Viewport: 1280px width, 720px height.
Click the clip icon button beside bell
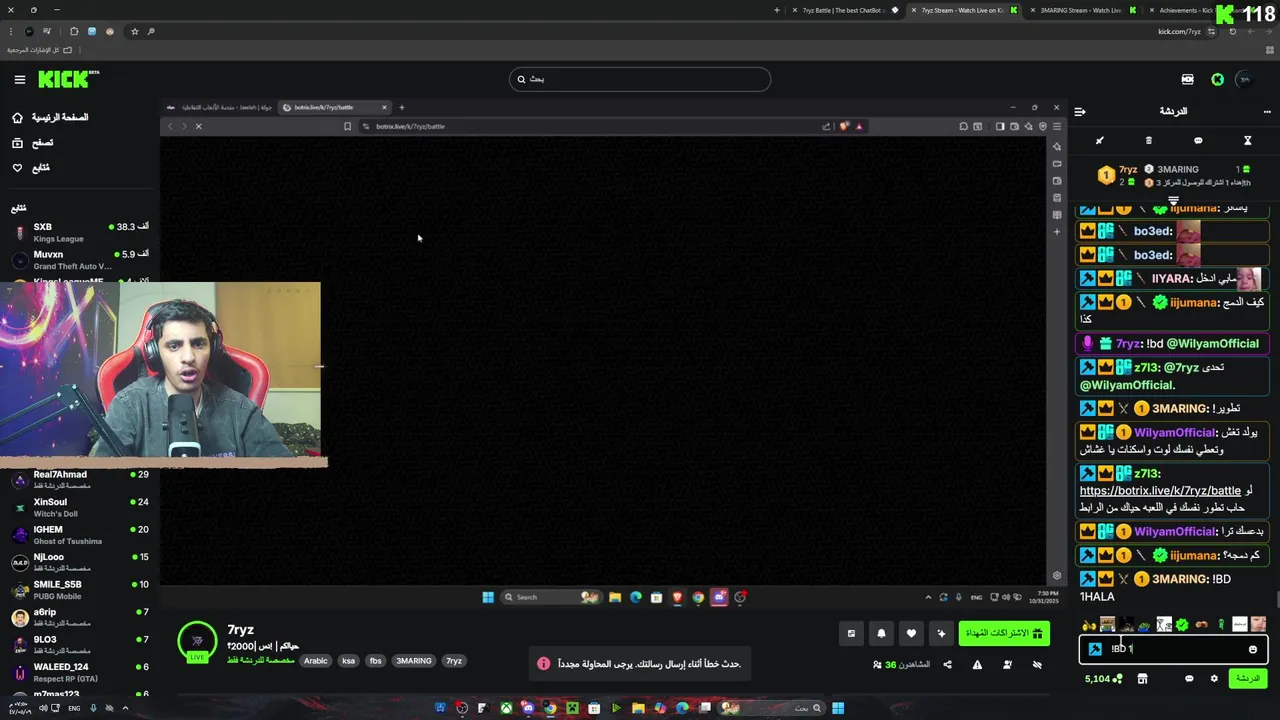click(851, 633)
